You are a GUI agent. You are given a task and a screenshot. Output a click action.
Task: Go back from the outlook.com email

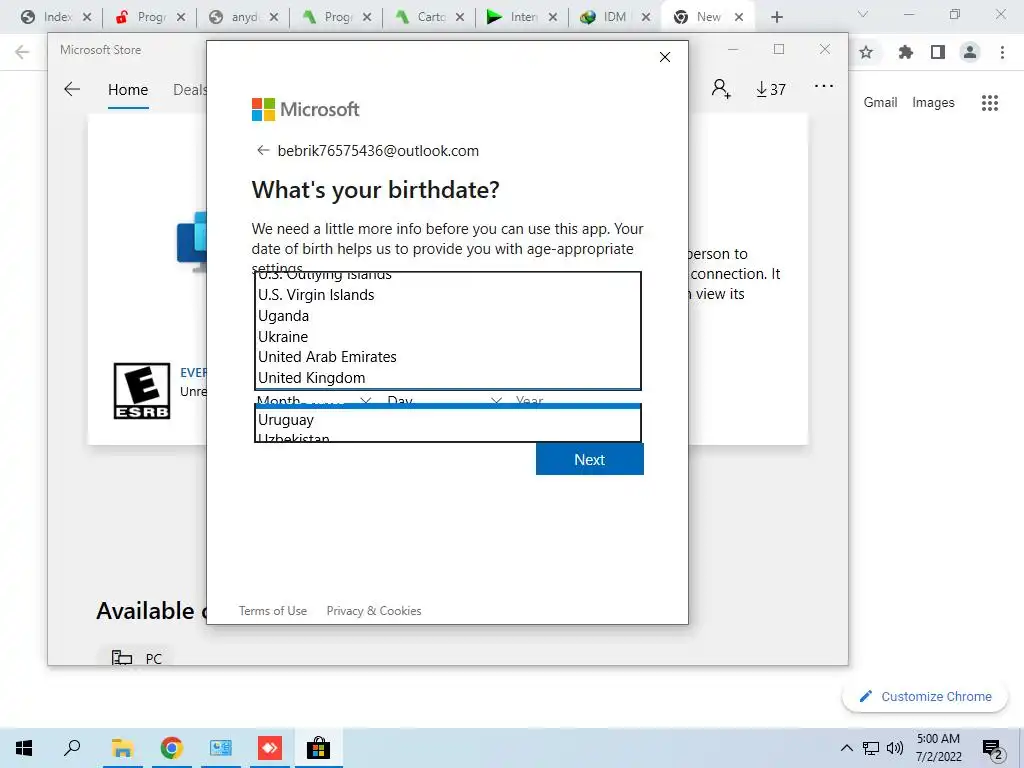(x=263, y=151)
